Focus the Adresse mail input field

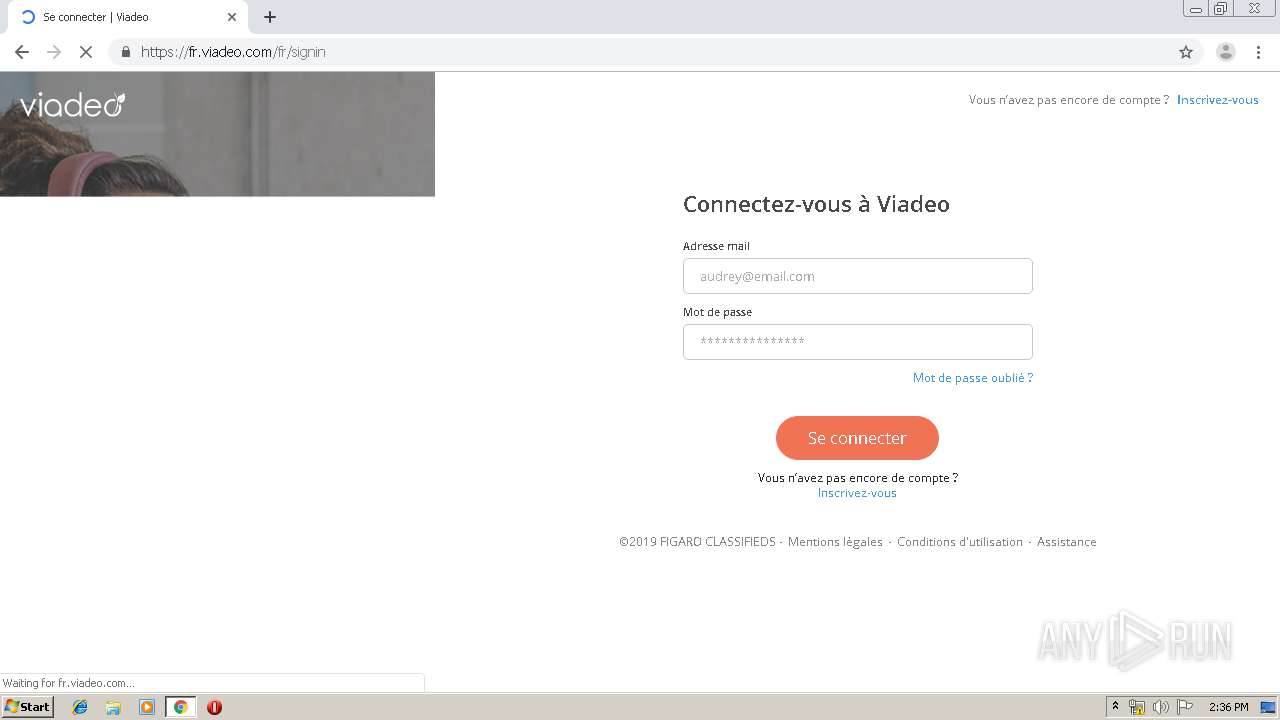857,276
